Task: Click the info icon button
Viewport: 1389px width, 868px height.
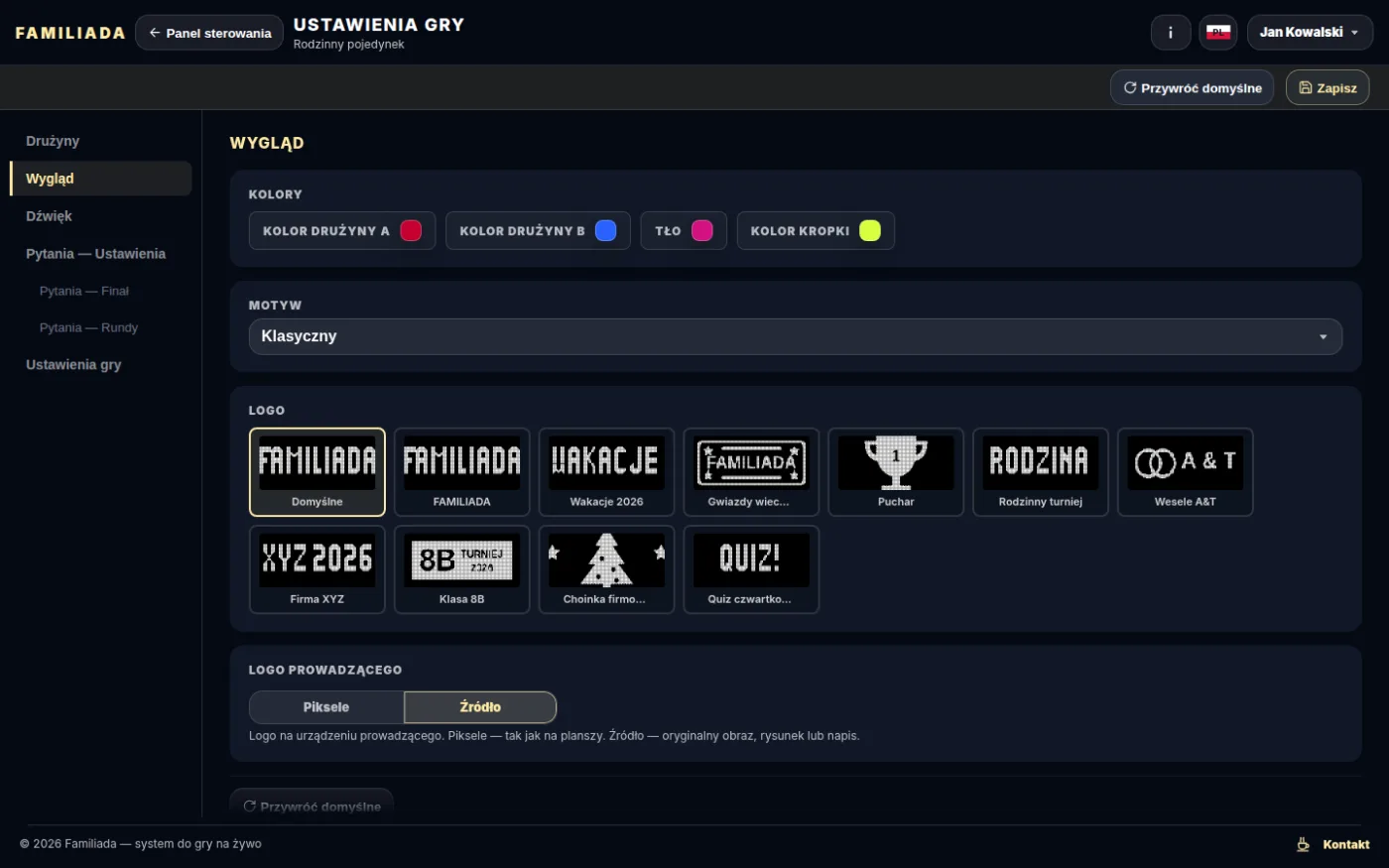Action: click(1171, 33)
